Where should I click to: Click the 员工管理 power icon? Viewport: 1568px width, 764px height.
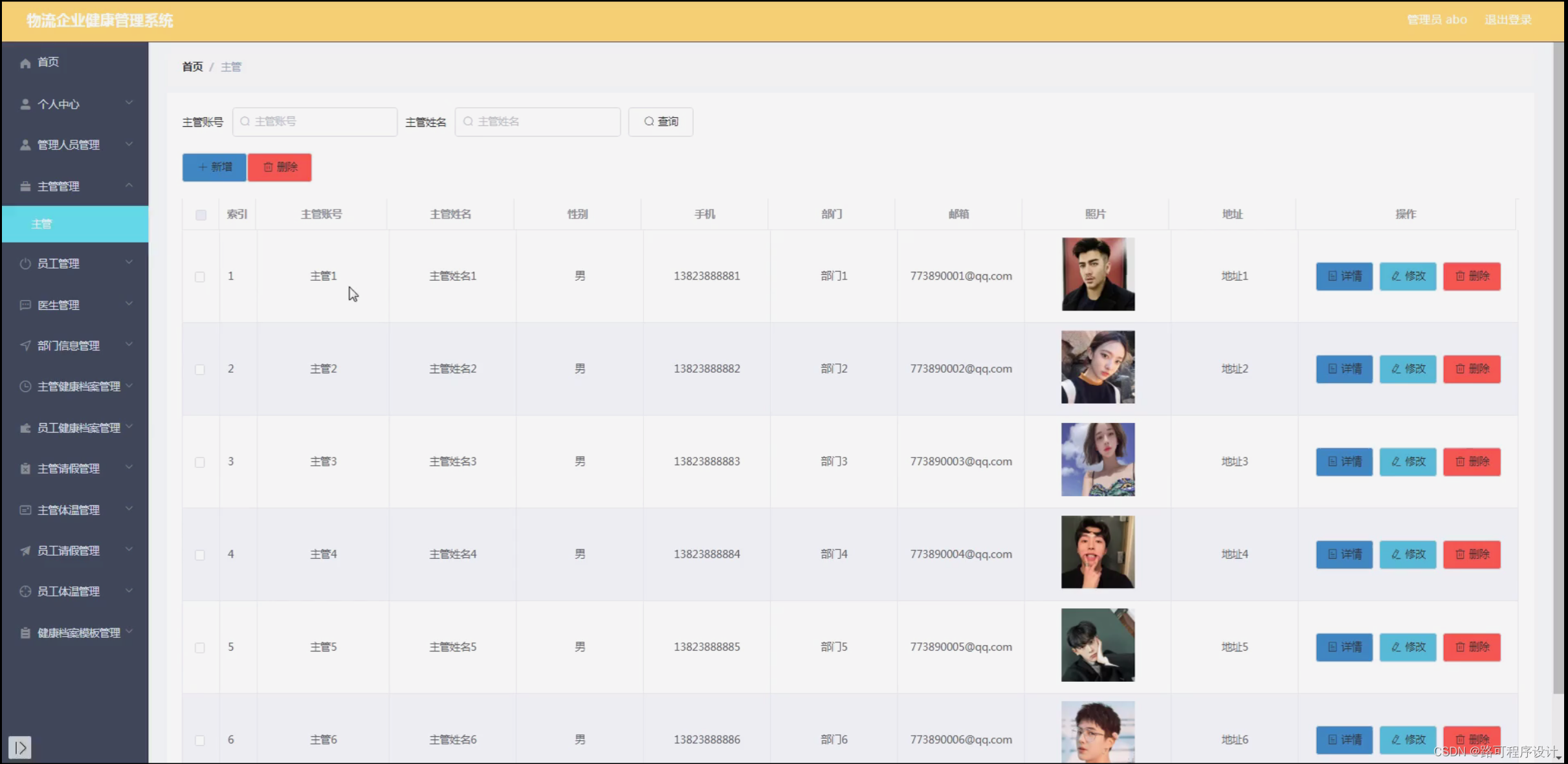point(25,263)
